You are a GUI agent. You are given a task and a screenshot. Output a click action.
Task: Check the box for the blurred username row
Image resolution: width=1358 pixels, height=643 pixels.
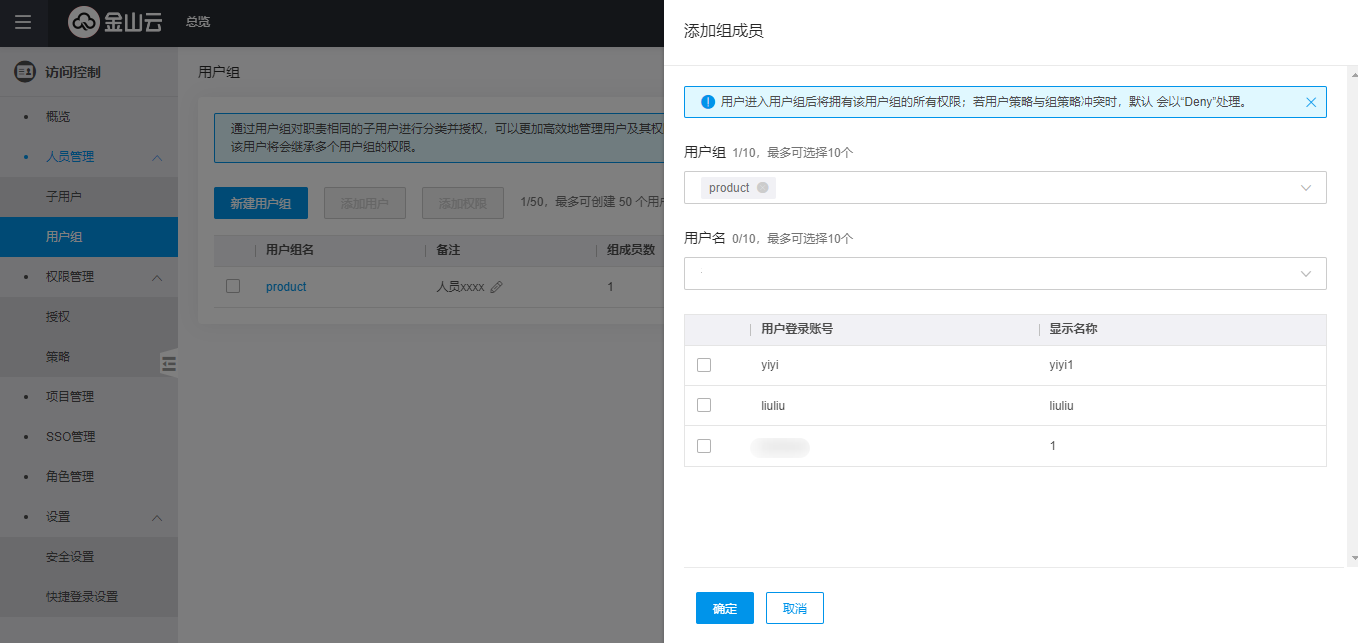coord(704,446)
